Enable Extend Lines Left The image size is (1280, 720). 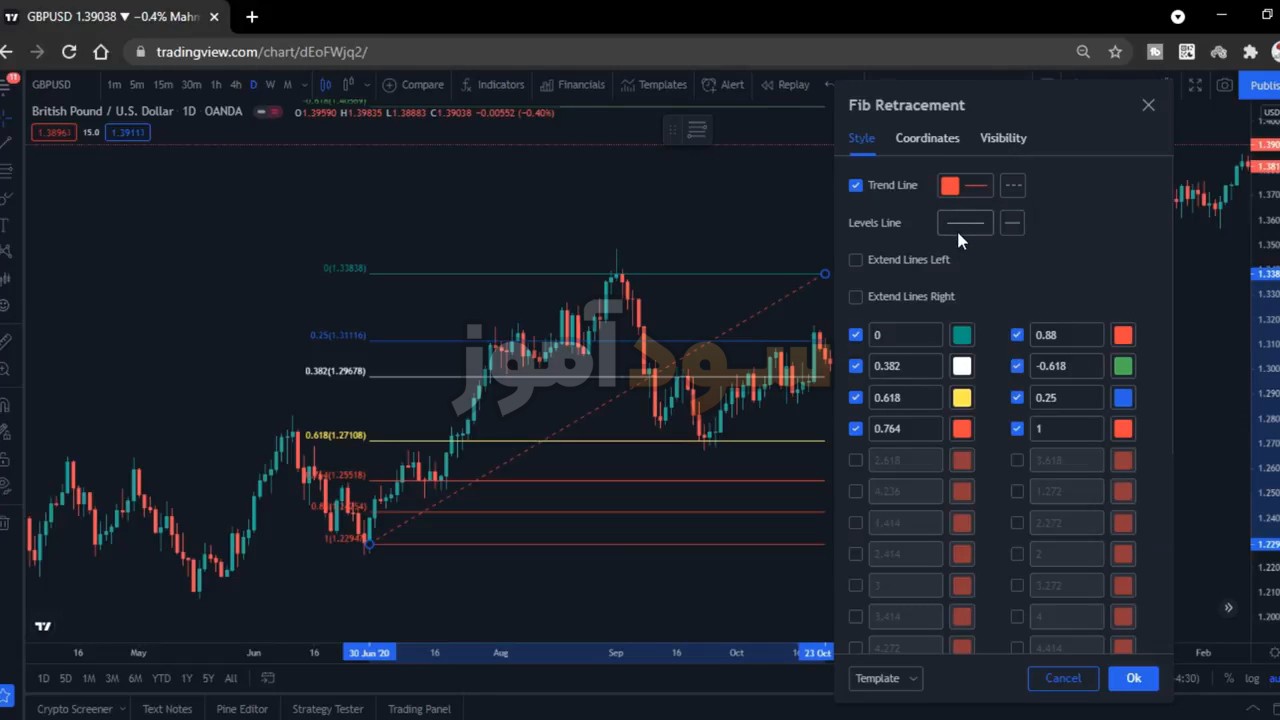pyautogui.click(x=855, y=260)
